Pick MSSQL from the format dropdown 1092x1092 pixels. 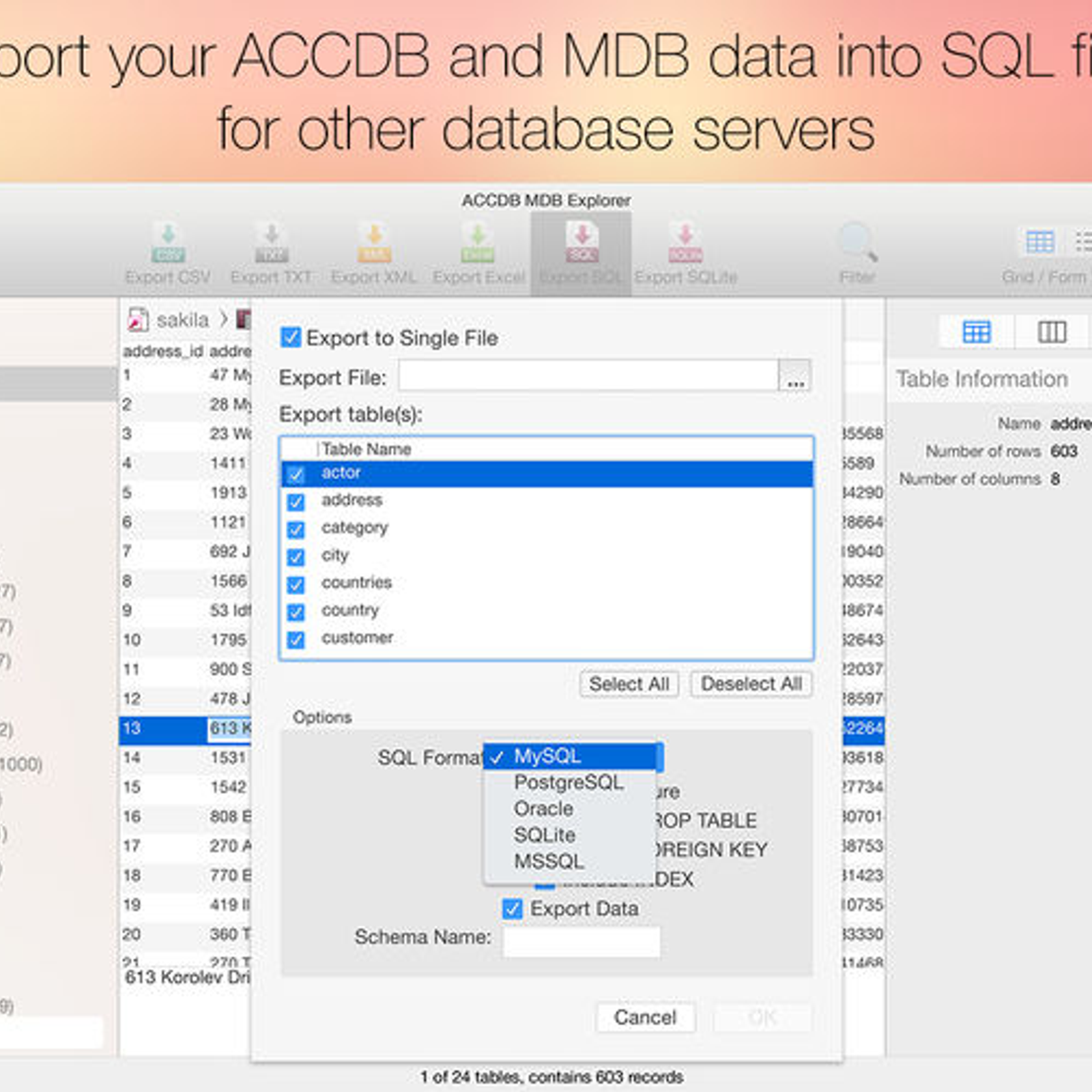[549, 861]
